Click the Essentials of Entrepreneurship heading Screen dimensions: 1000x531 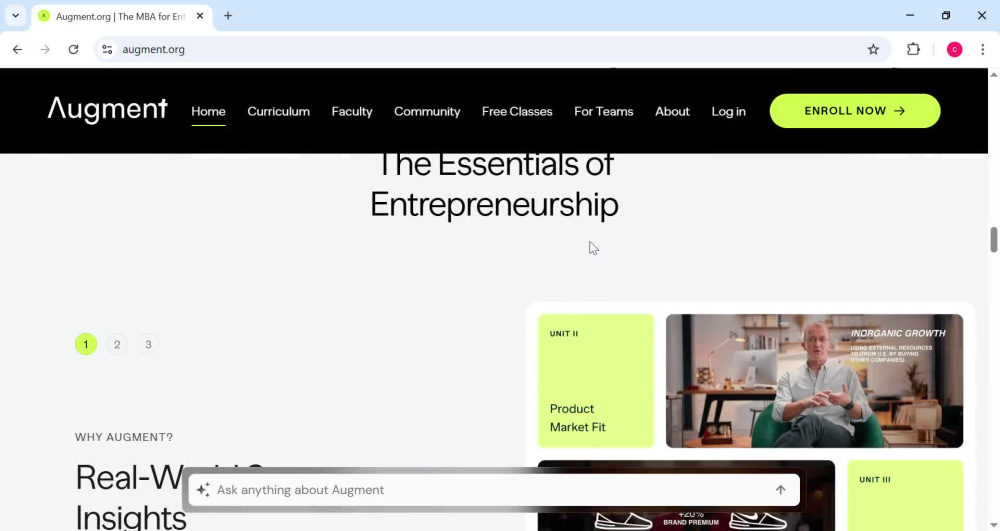(494, 185)
